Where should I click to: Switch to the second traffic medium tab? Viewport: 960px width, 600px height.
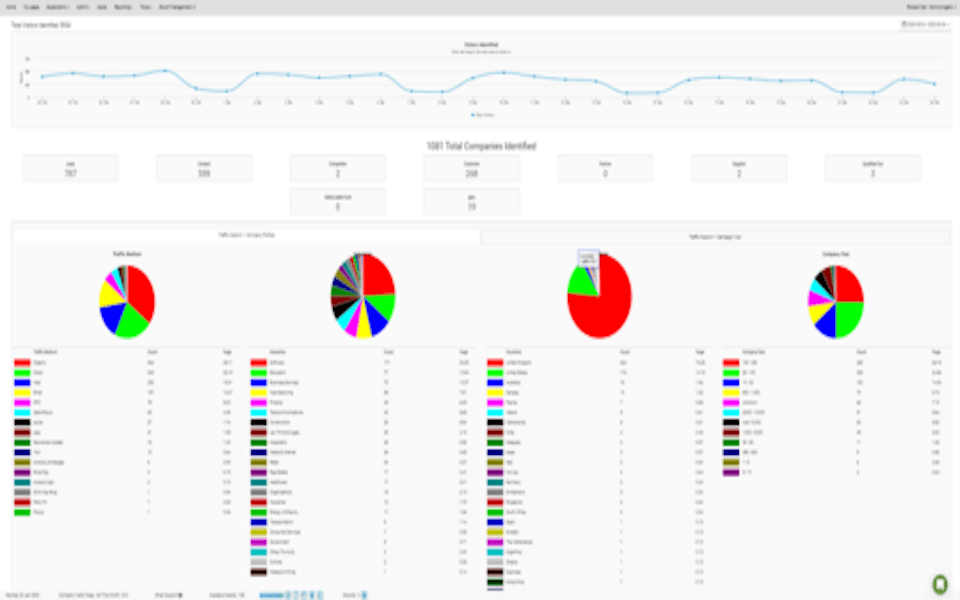(715, 236)
